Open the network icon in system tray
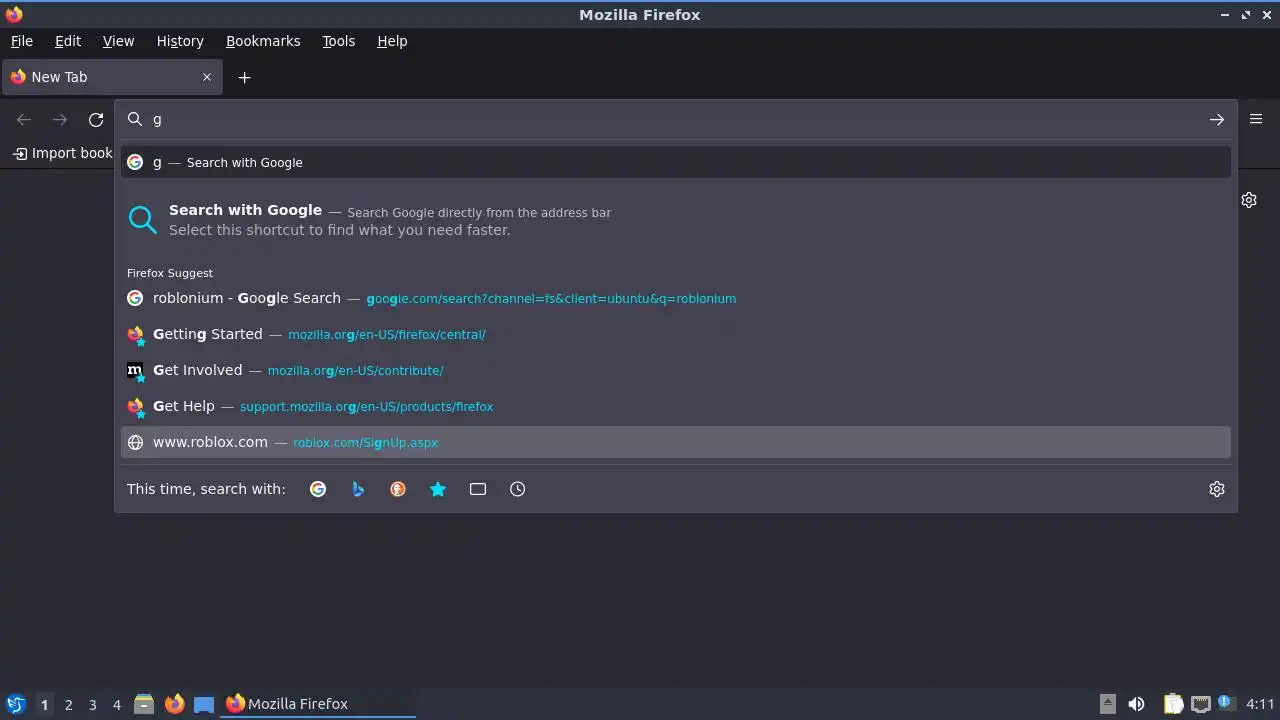Viewport: 1280px width, 720px height. click(1201, 704)
